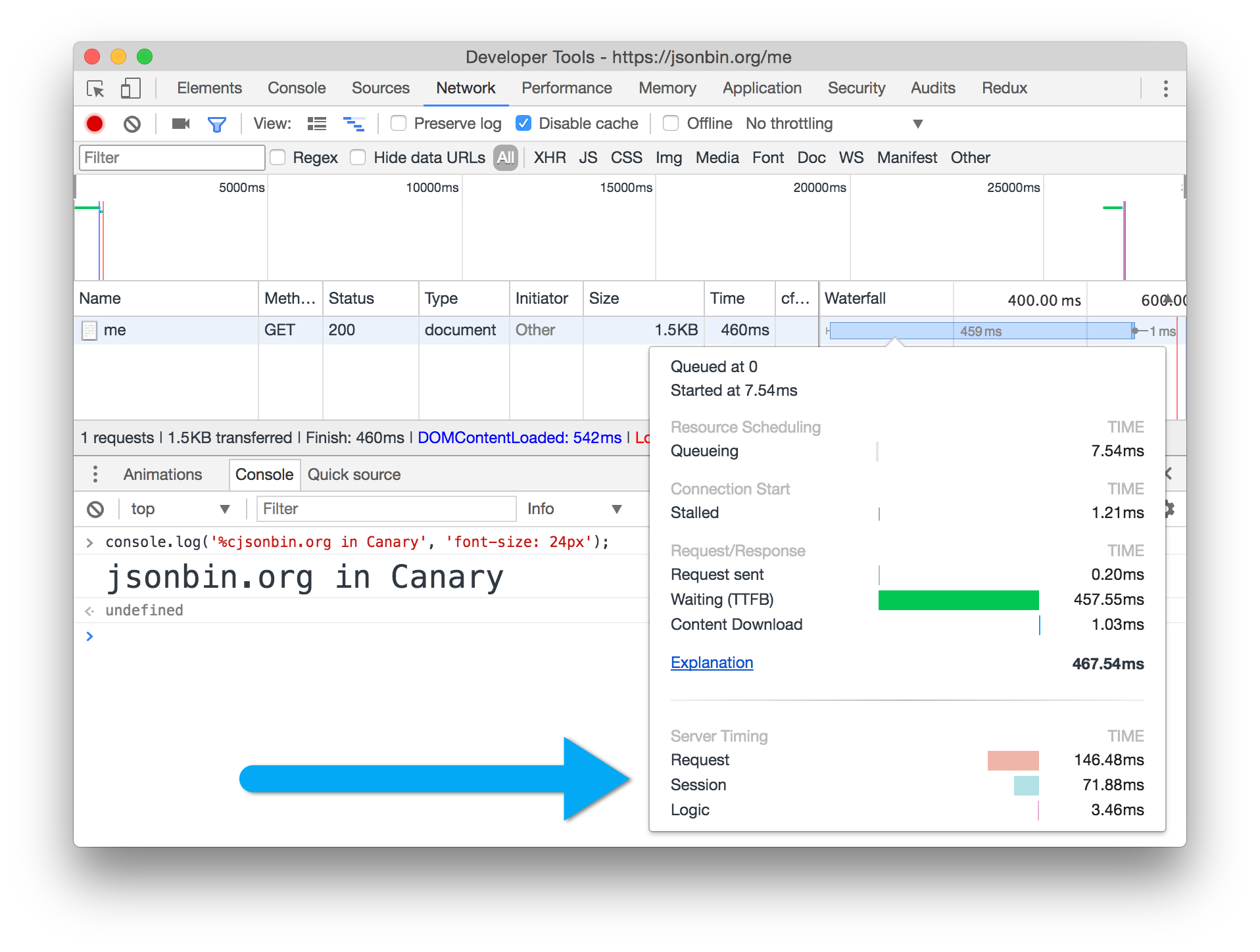Open the Animations drawer tab
This screenshot has width=1260, height=952.
[162, 475]
